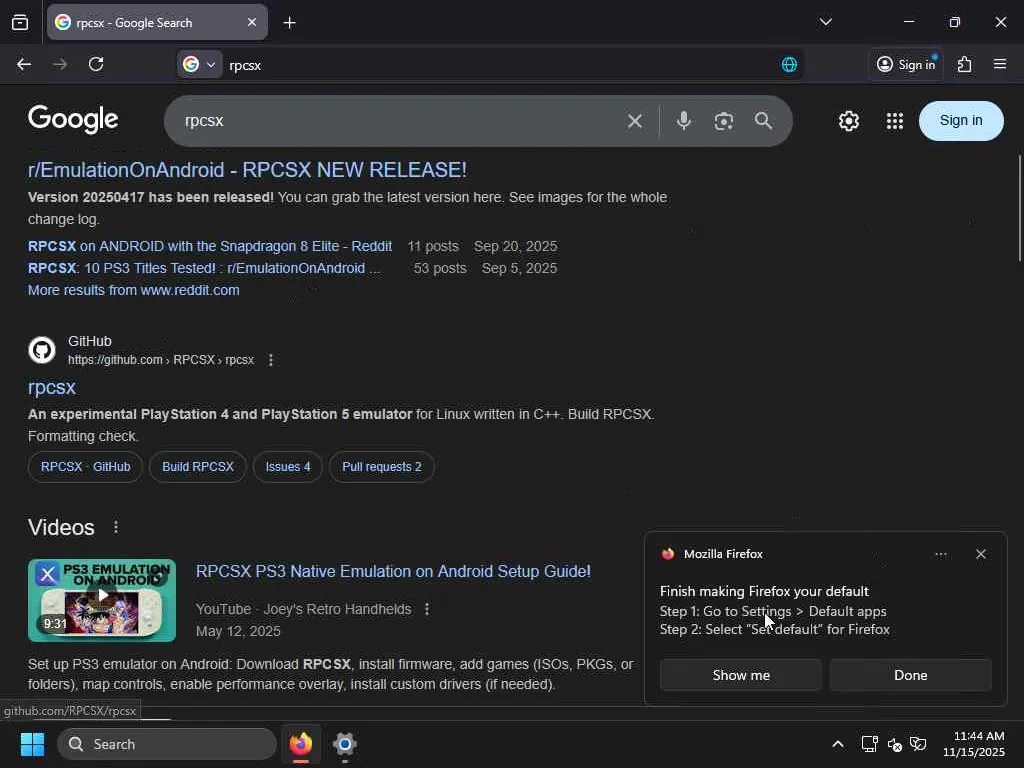Clear the Google search query
The width and height of the screenshot is (1024, 768).
[635, 121]
